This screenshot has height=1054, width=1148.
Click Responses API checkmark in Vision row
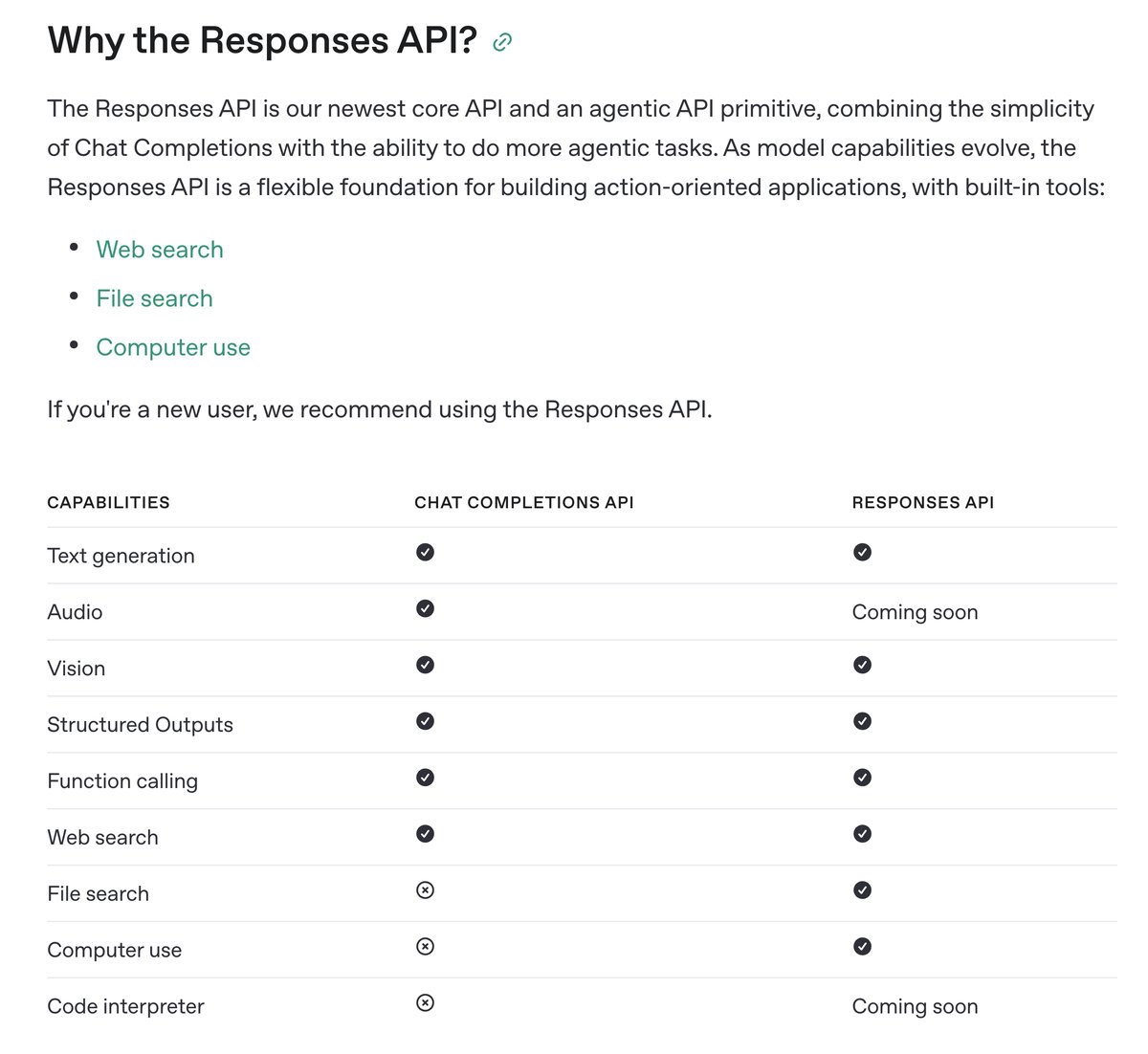pyautogui.click(x=862, y=665)
